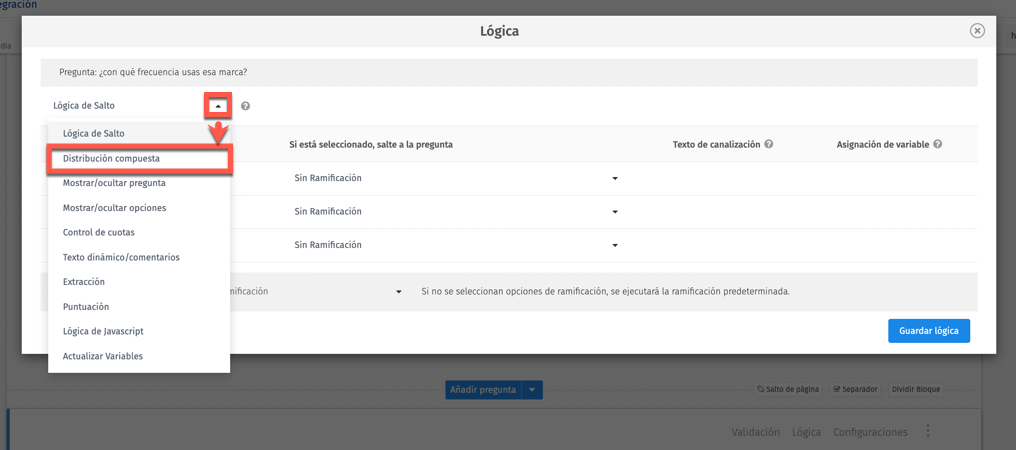Click Actualizar Variables menu entry
The height and width of the screenshot is (450, 1016).
(x=103, y=356)
